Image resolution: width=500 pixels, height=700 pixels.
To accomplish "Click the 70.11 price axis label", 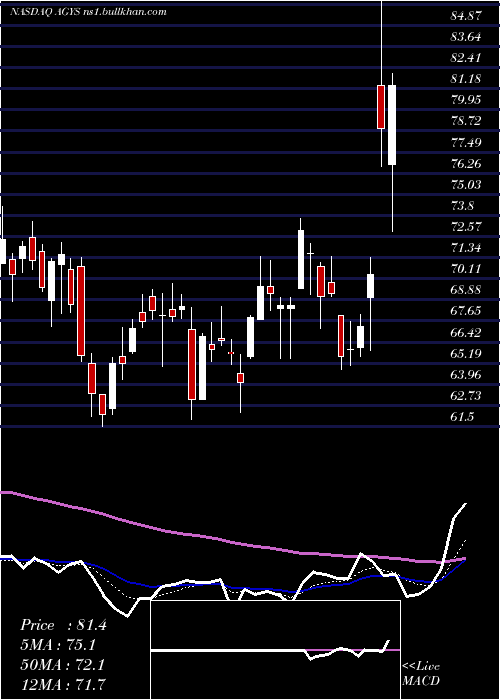I will [x=466, y=269].
